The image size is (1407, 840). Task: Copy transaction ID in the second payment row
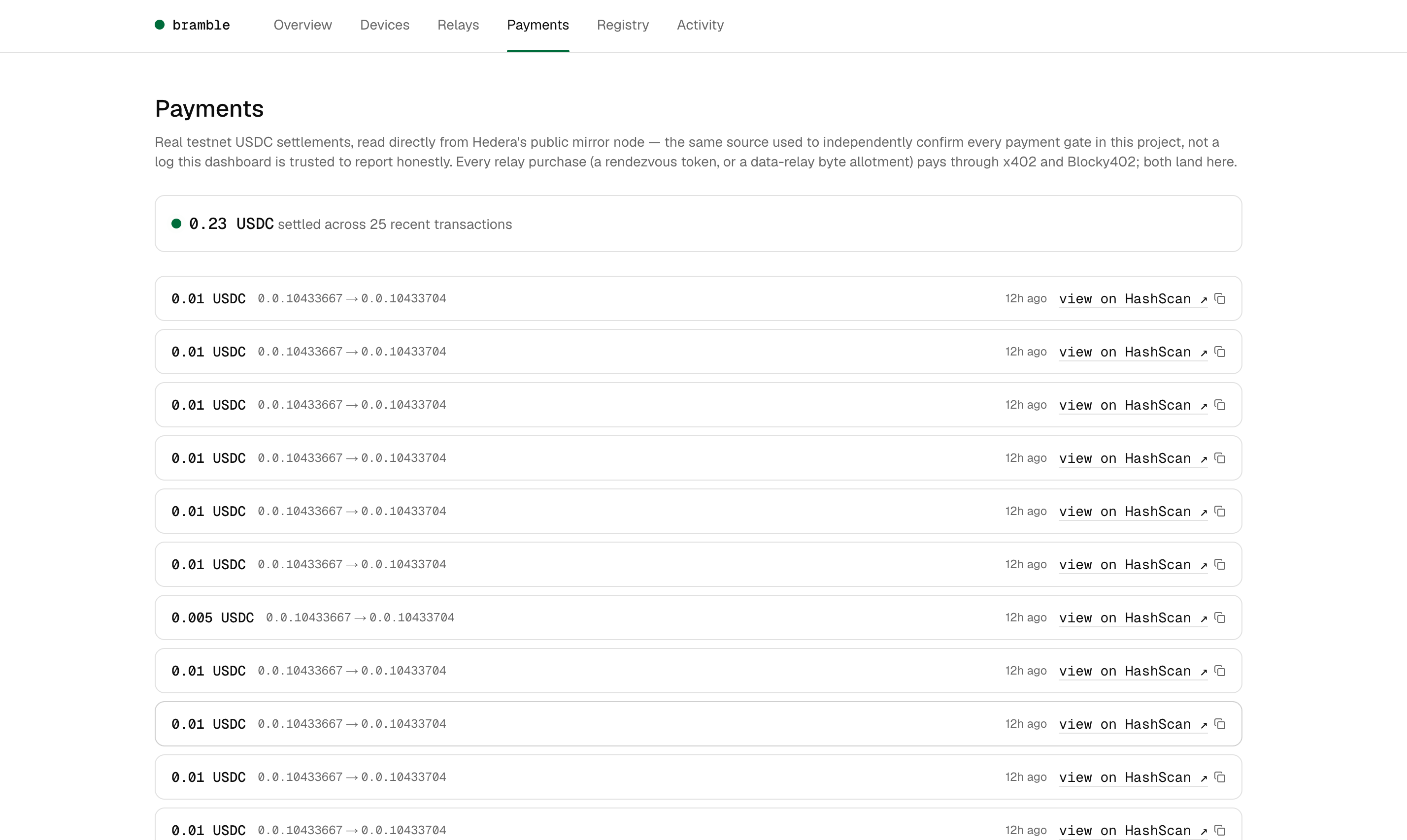click(1220, 352)
